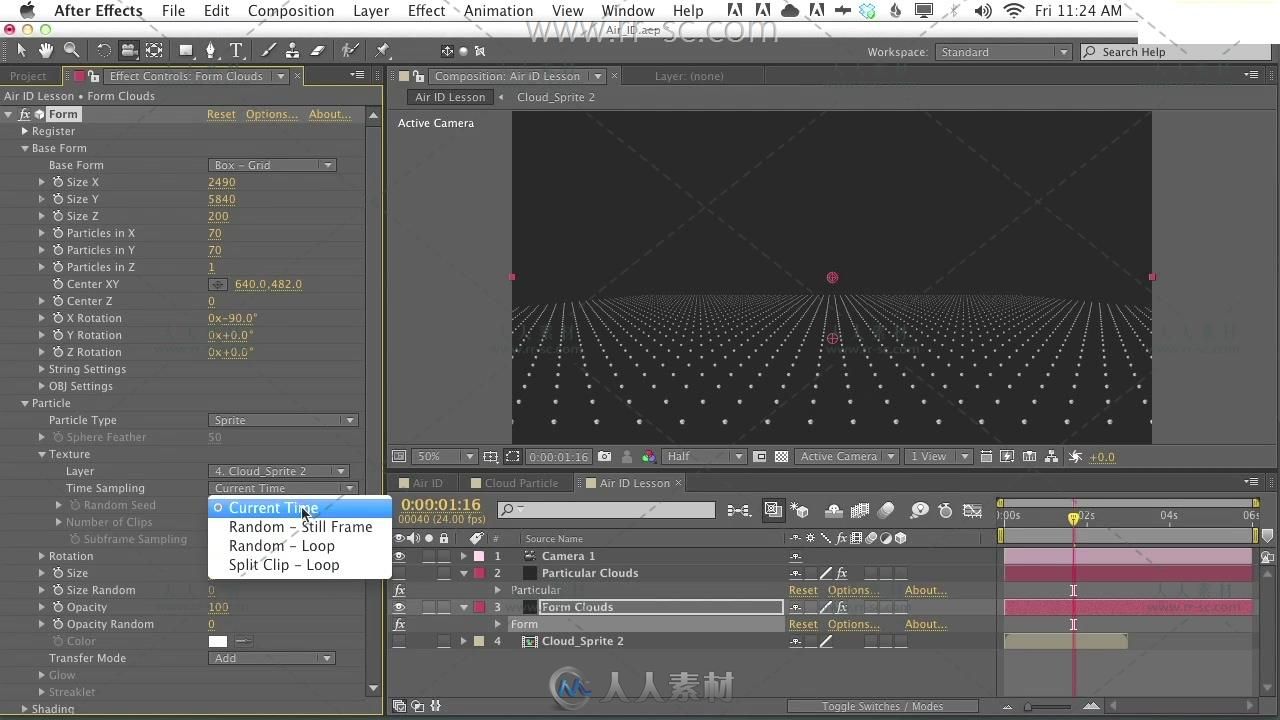The height and width of the screenshot is (720, 1280).
Task: Toggle transparency grid in viewer
Action: [x=781, y=456]
